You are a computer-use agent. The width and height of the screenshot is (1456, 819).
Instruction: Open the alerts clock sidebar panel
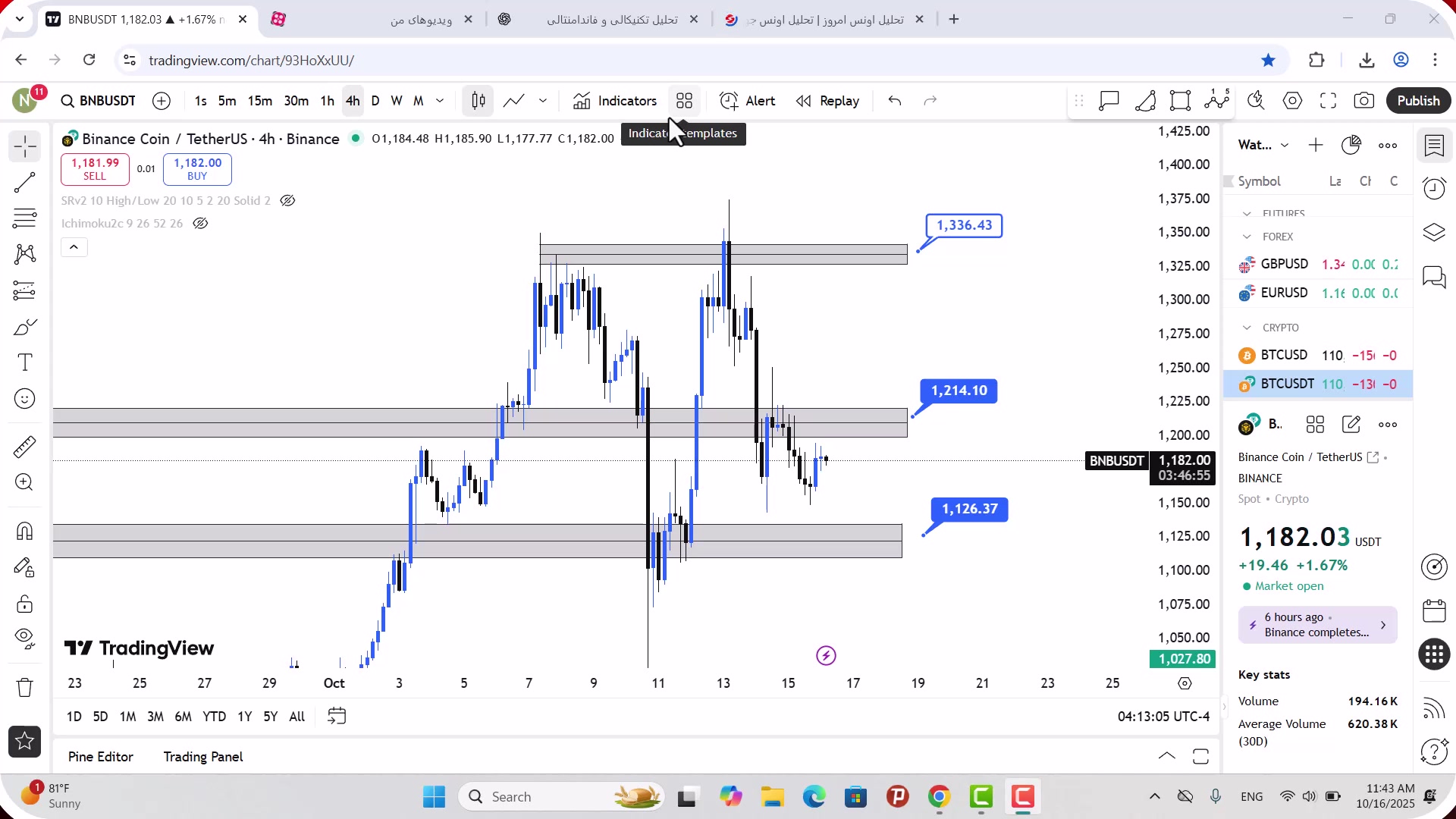click(1434, 188)
